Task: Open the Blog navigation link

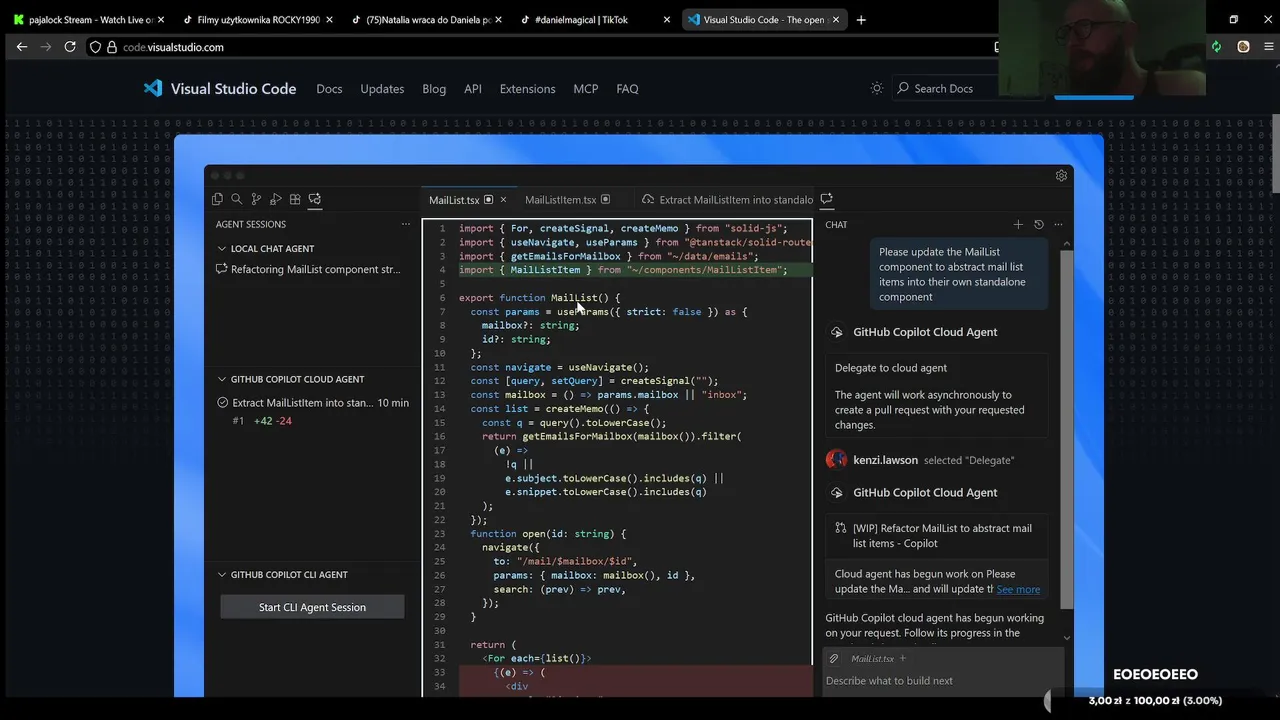Action: coord(434,88)
